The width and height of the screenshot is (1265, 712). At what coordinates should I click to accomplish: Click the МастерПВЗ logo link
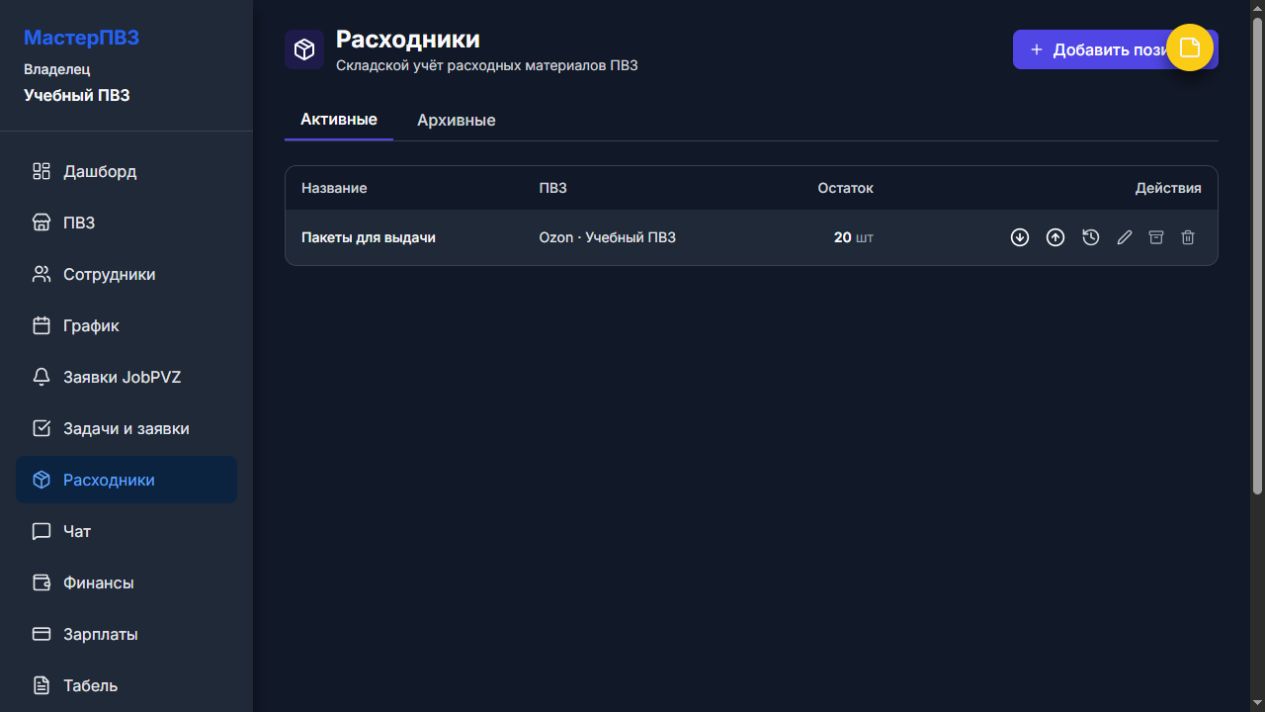tap(81, 38)
